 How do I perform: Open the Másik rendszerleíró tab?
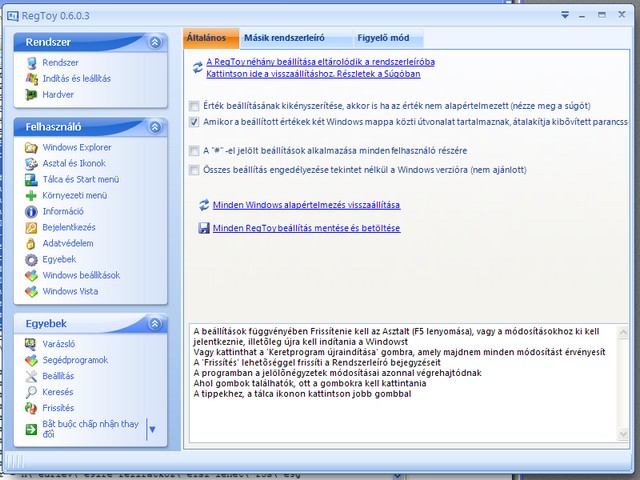click(296, 38)
